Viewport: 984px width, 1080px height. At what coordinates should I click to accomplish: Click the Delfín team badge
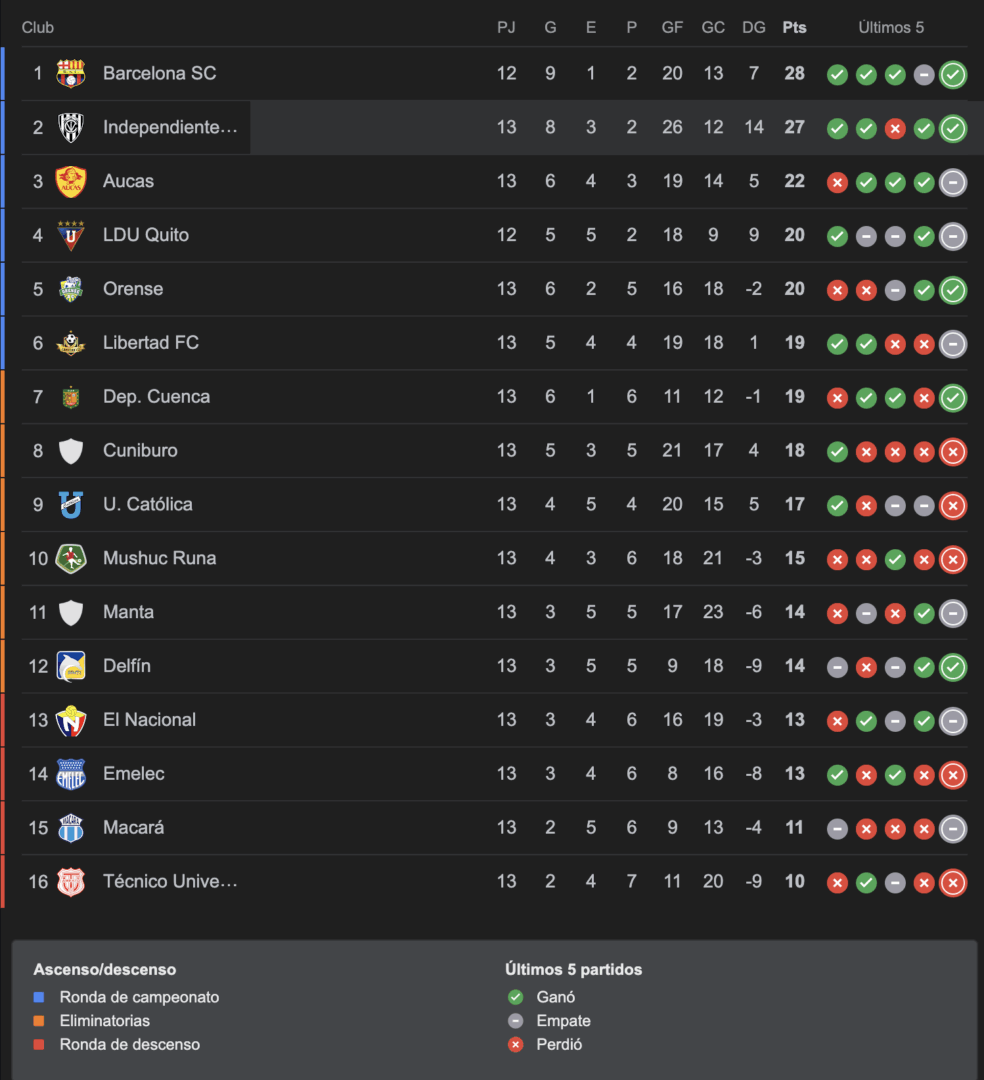tap(71, 666)
